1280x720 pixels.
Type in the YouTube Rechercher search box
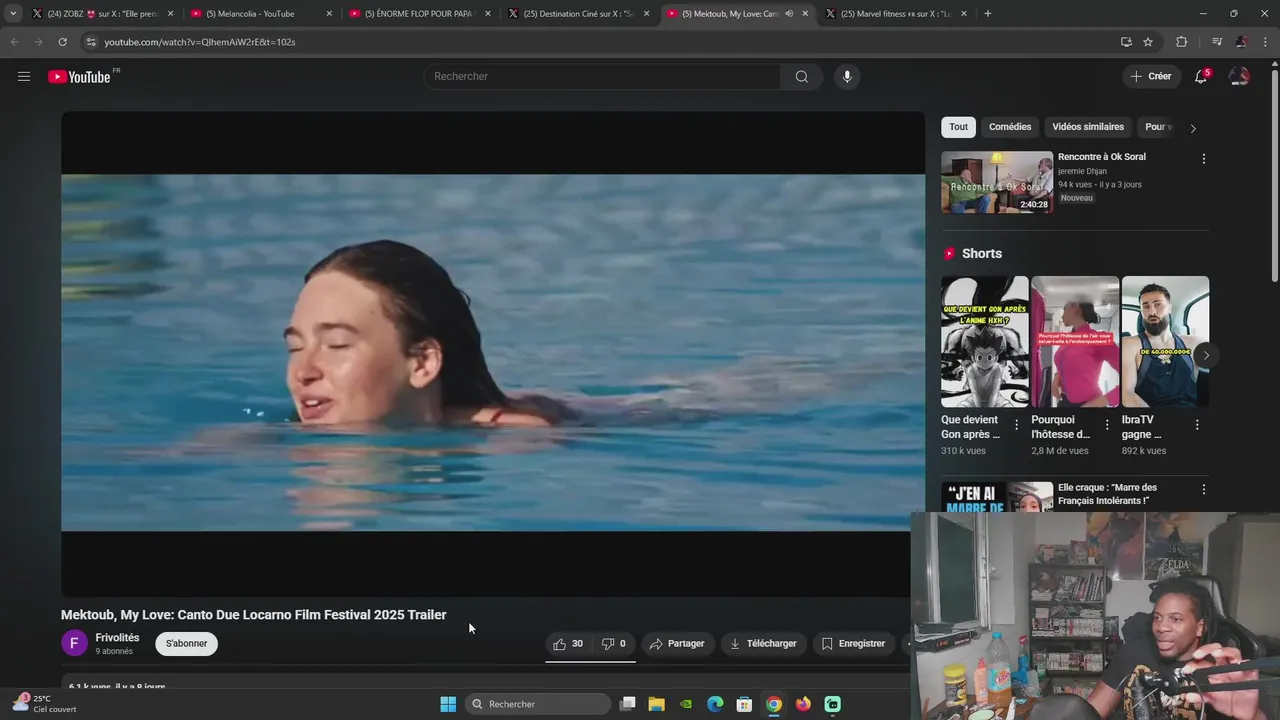602,76
